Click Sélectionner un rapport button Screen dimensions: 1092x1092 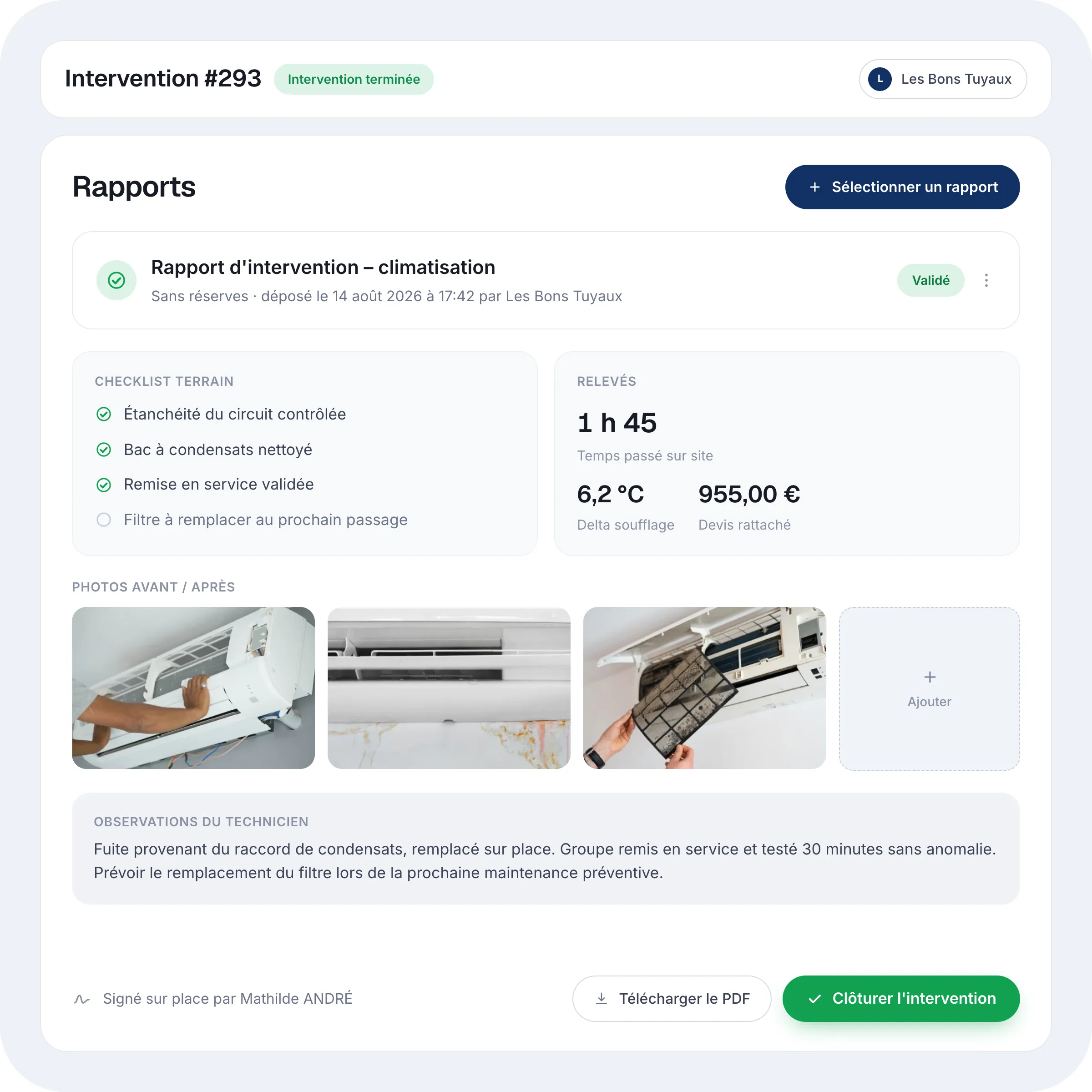pos(902,187)
